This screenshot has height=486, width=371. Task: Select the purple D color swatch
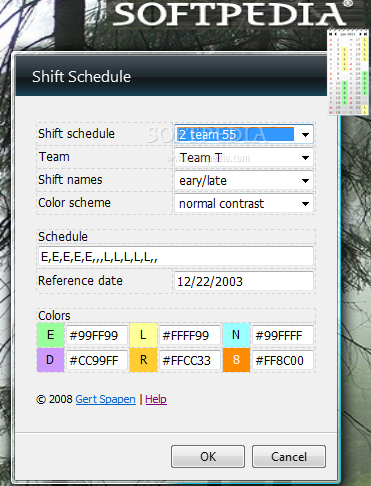[50, 360]
